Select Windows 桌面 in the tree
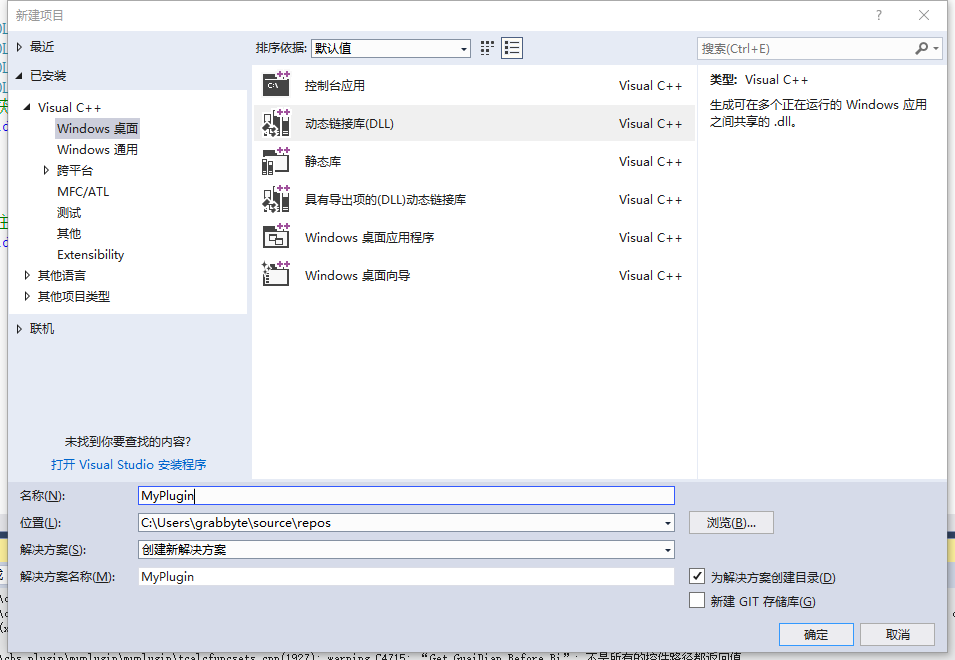The image size is (955, 660). click(x=97, y=128)
